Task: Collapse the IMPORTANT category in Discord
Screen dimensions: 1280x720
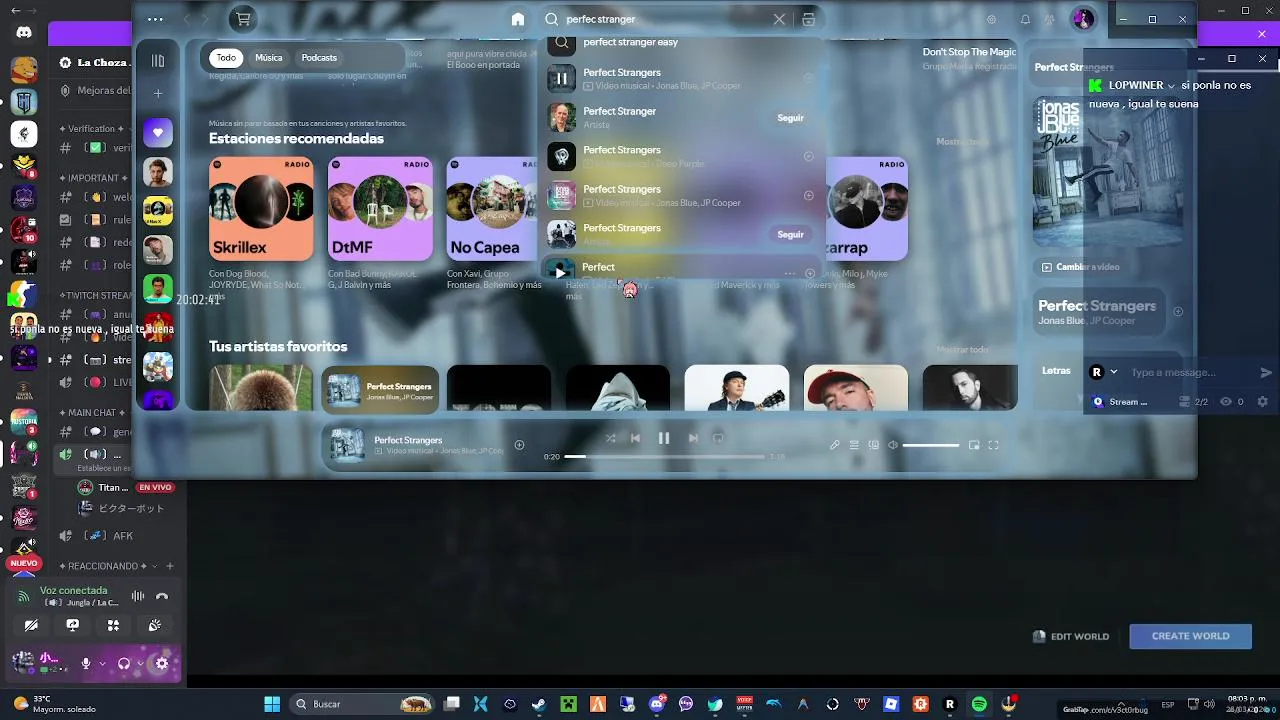Action: pyautogui.click(x=92, y=178)
